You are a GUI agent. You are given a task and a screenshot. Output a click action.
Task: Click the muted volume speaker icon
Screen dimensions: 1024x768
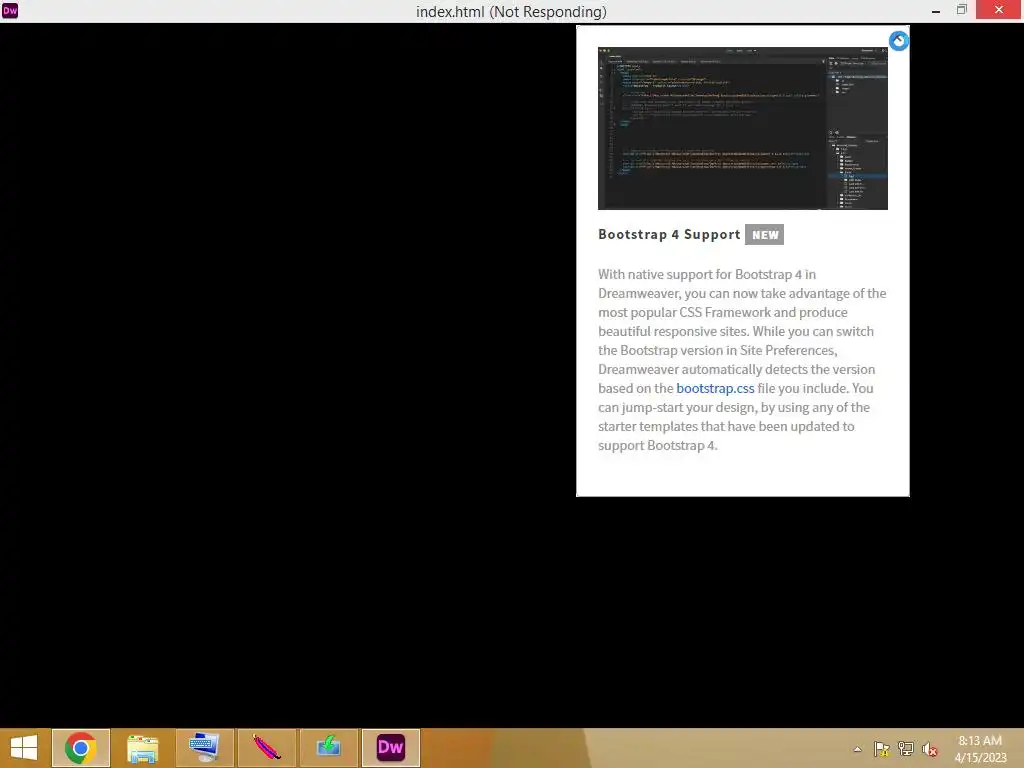pyautogui.click(x=929, y=749)
